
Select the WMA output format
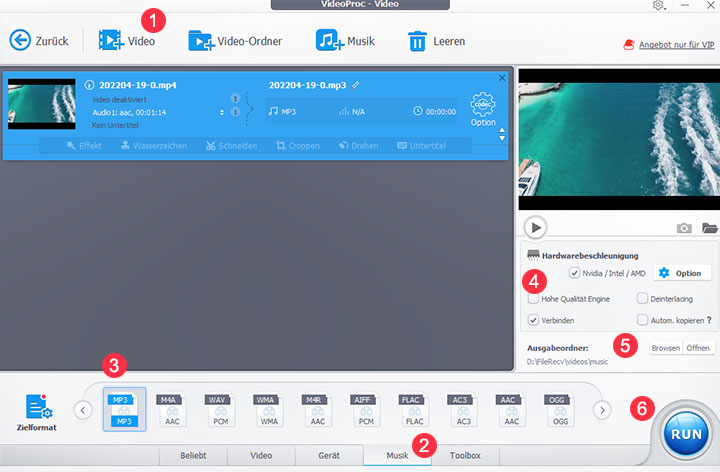point(269,409)
